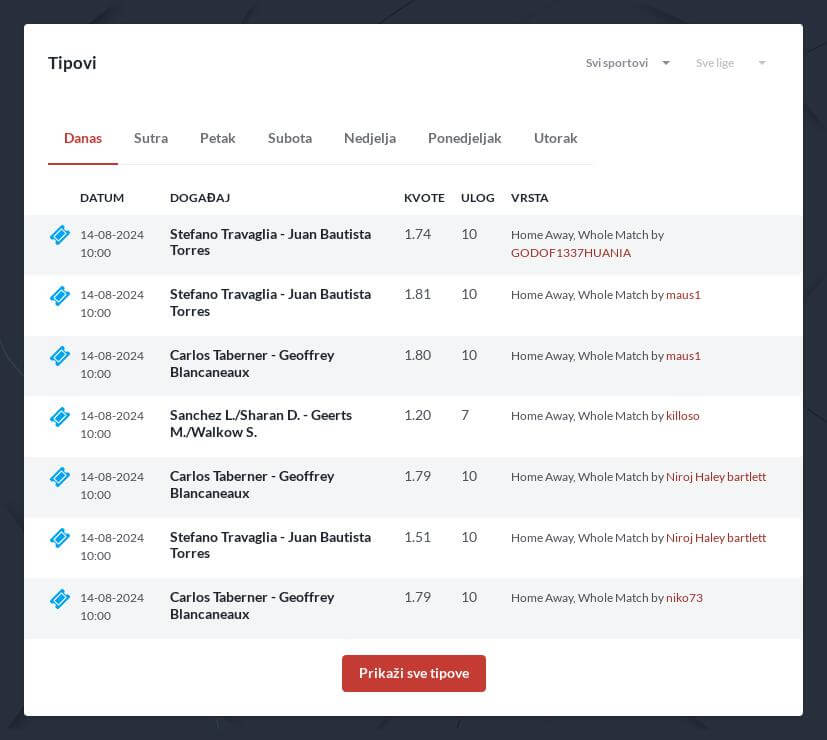Viewport: 827px width, 740px height.
Task: Open maus1 link in 1.81 odds row
Action: (x=683, y=295)
